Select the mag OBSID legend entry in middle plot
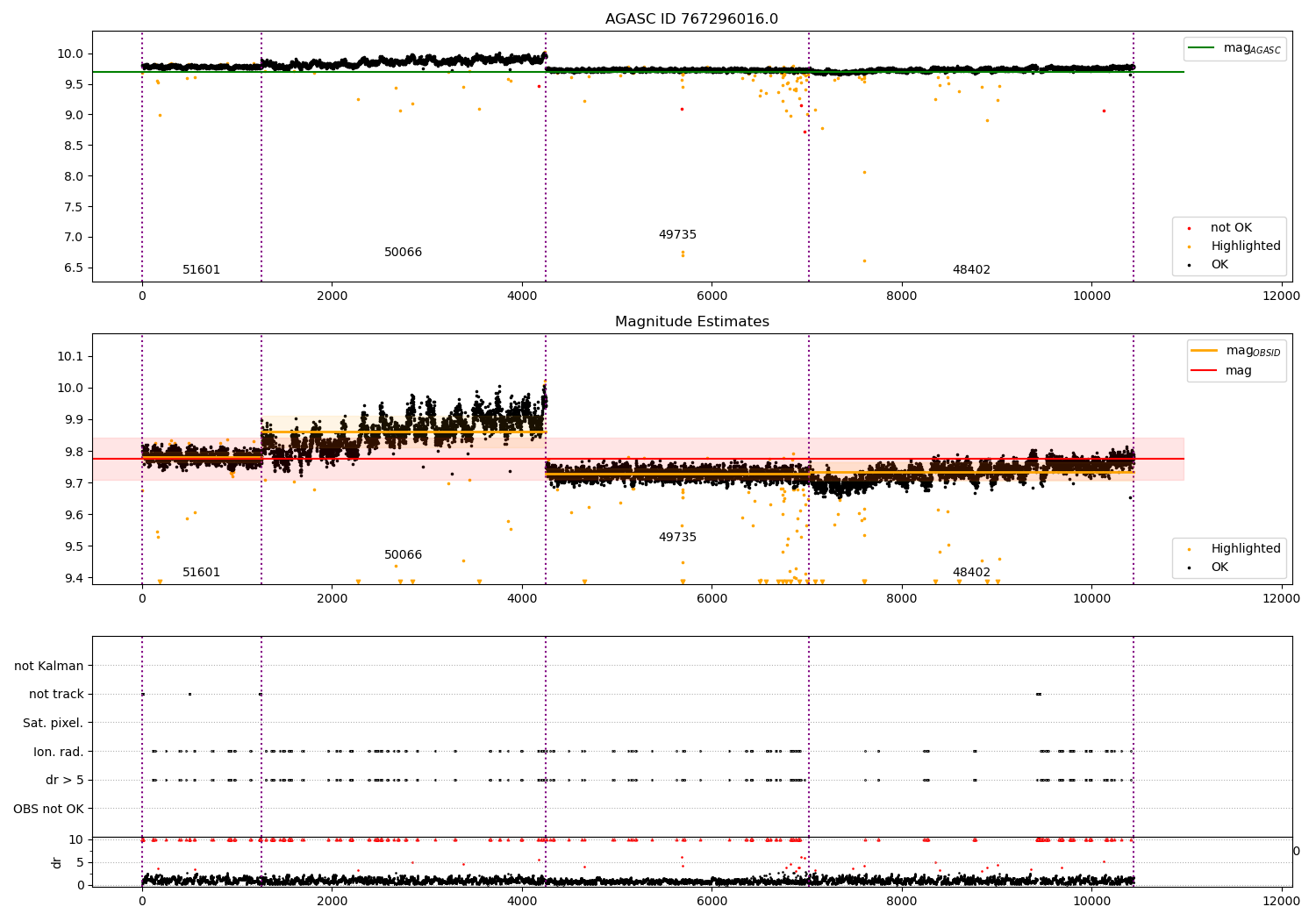1316x921 pixels. pos(1236,352)
